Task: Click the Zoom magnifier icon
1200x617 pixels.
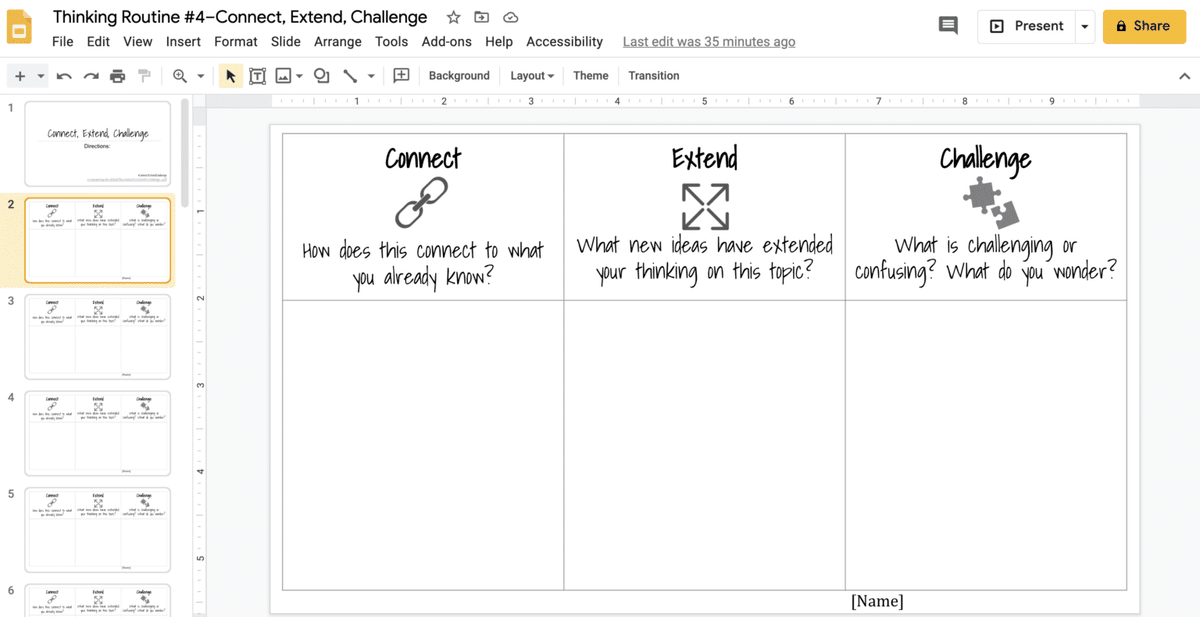Action: pyautogui.click(x=180, y=76)
